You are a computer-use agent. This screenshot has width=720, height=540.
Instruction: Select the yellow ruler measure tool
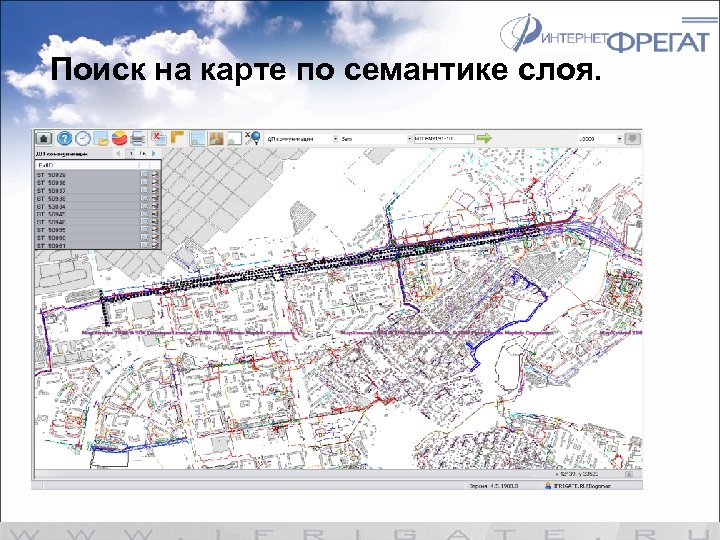(177, 138)
